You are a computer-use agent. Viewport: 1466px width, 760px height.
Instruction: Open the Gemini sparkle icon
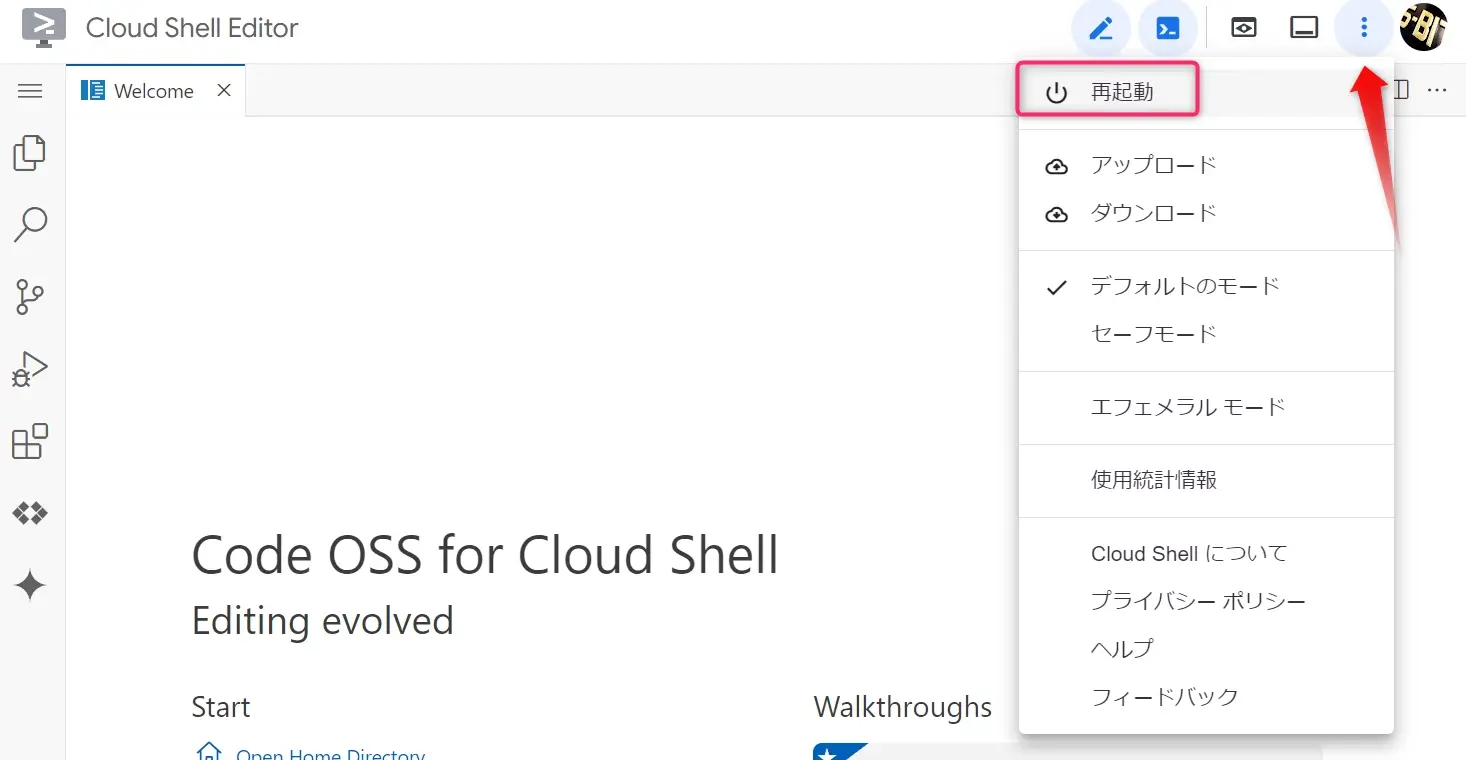click(30, 586)
